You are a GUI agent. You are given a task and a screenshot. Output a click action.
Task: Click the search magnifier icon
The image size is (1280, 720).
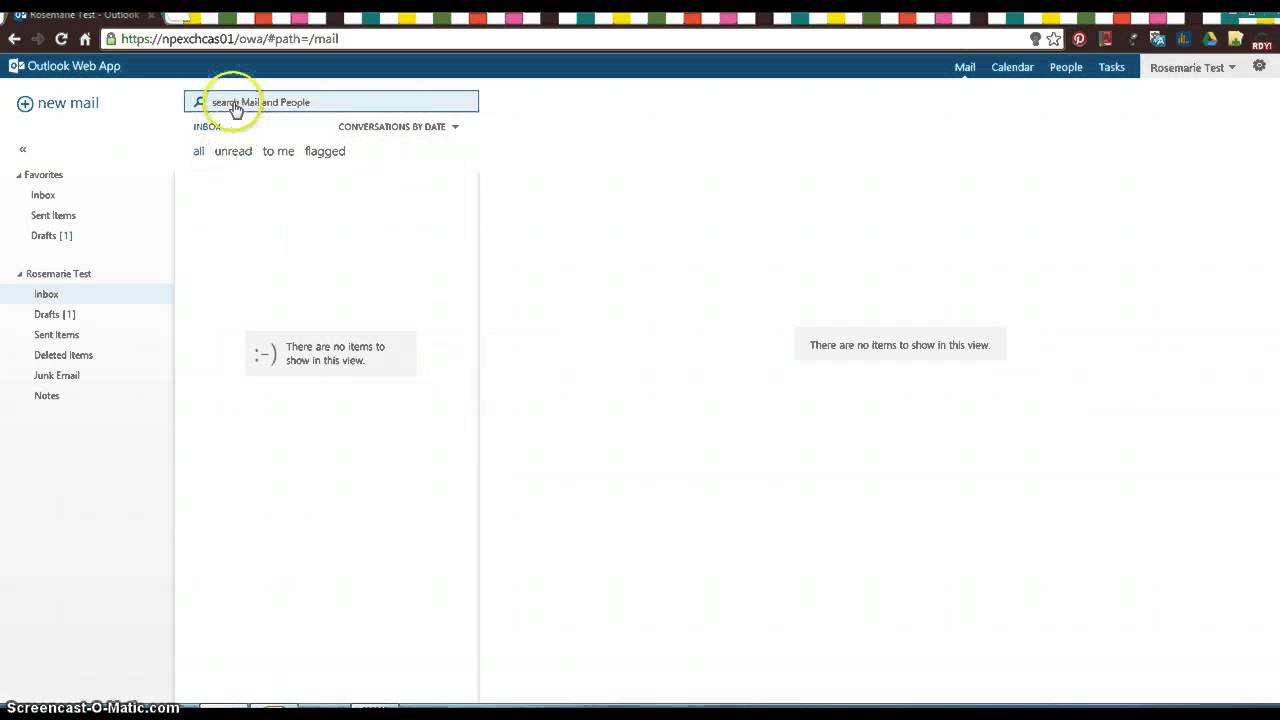coord(199,102)
